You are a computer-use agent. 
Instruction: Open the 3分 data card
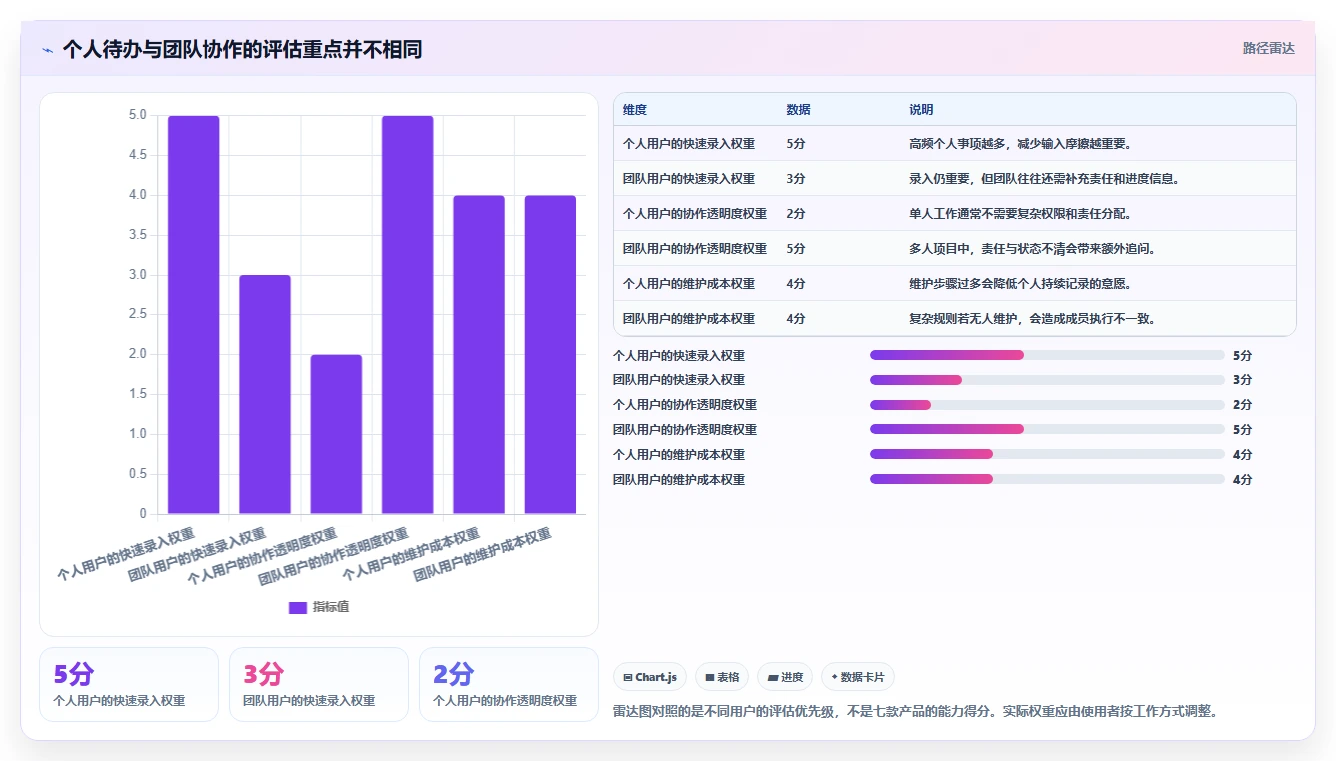(319, 684)
